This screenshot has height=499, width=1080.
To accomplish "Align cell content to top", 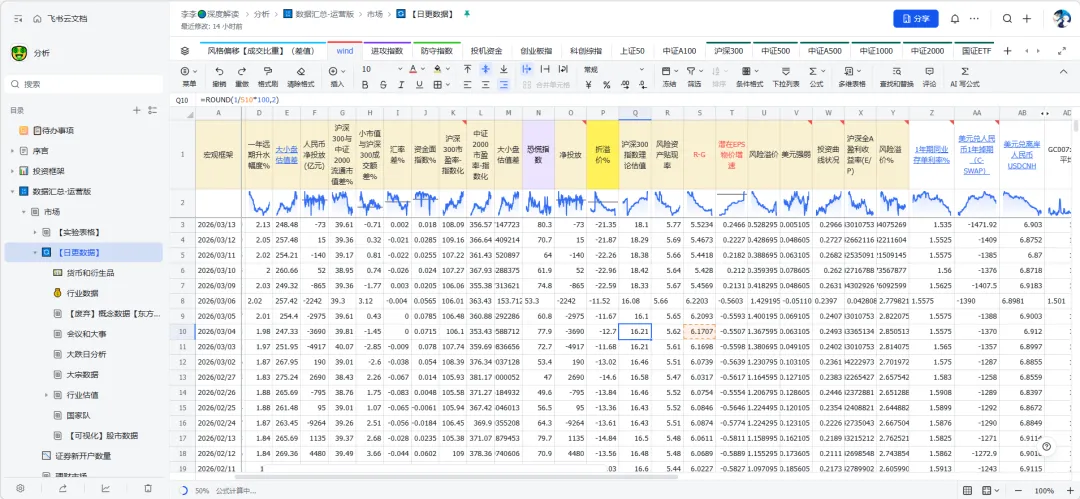I will tap(468, 70).
